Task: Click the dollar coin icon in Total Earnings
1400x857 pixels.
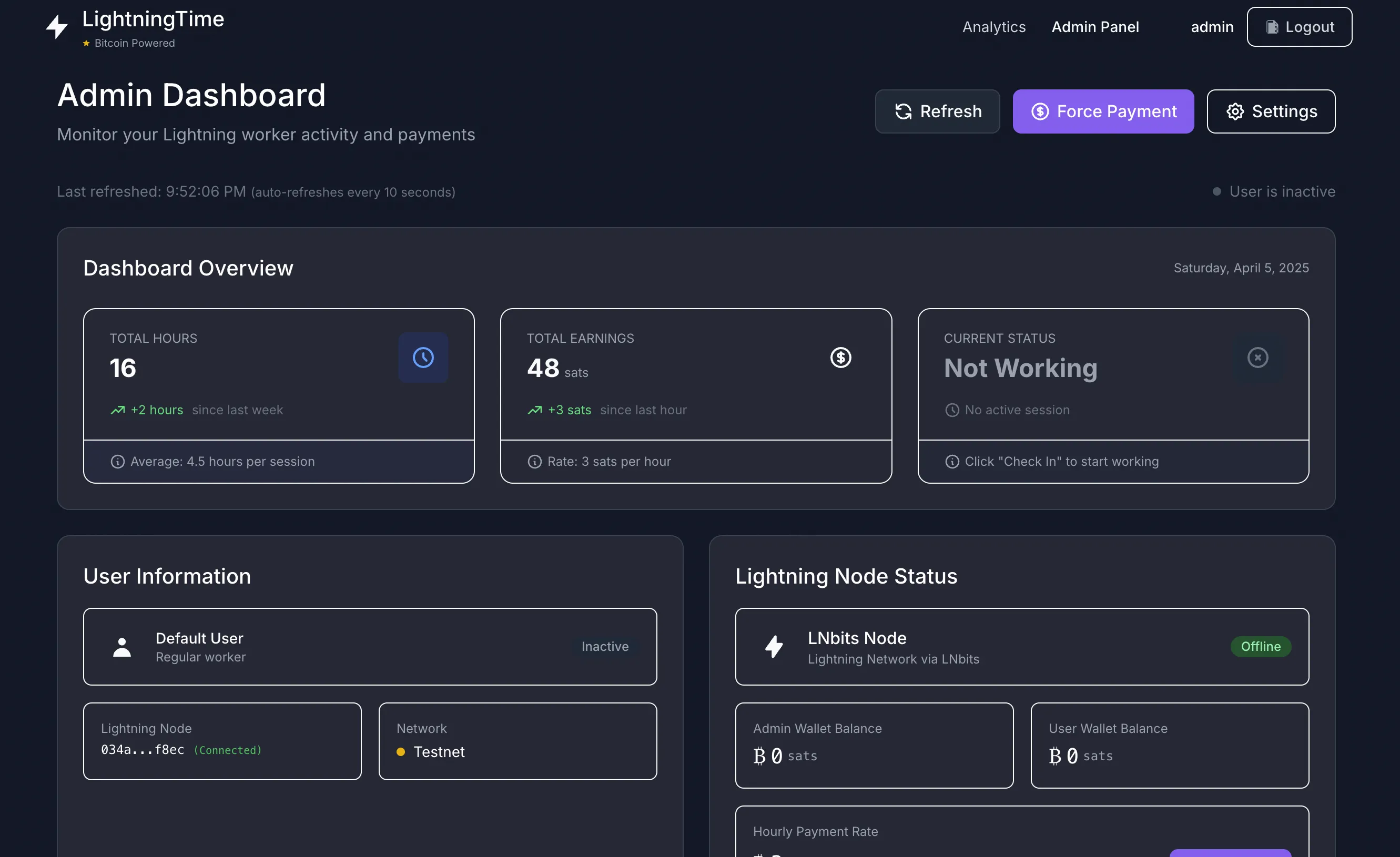Action: click(x=840, y=357)
